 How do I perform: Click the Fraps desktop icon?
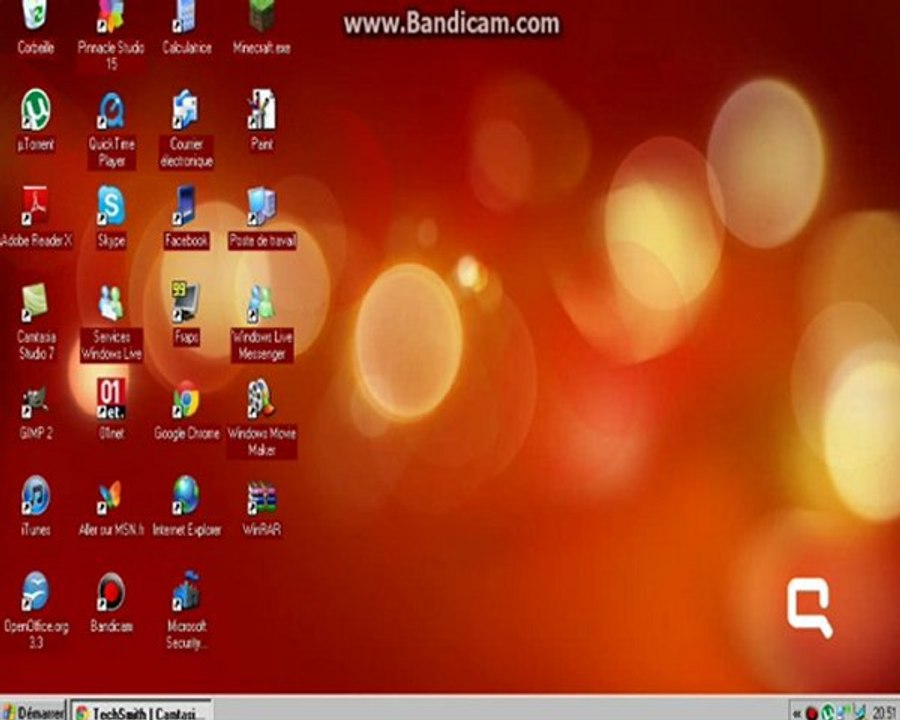186,302
